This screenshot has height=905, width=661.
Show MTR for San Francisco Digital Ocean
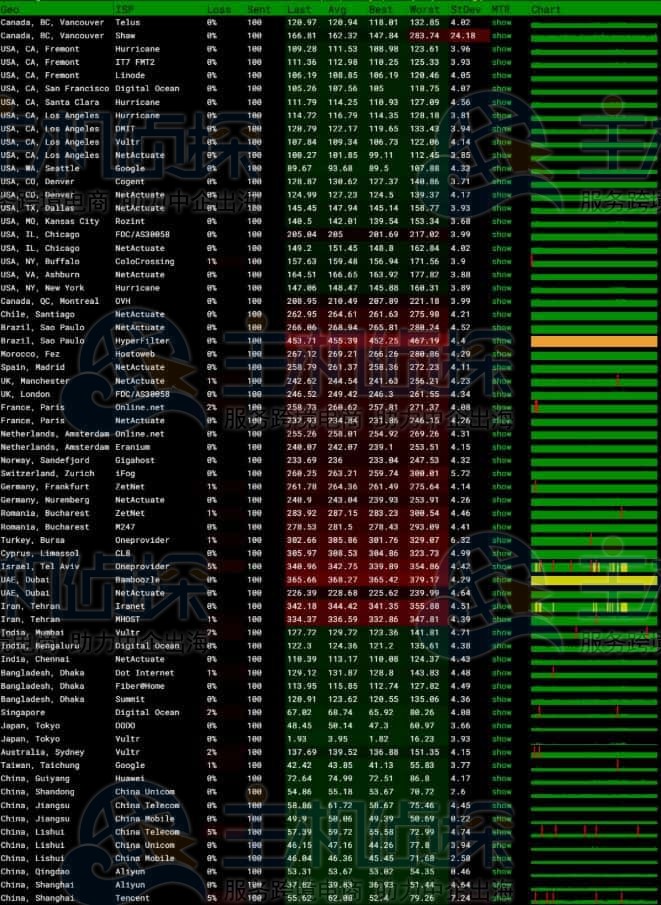click(x=501, y=88)
